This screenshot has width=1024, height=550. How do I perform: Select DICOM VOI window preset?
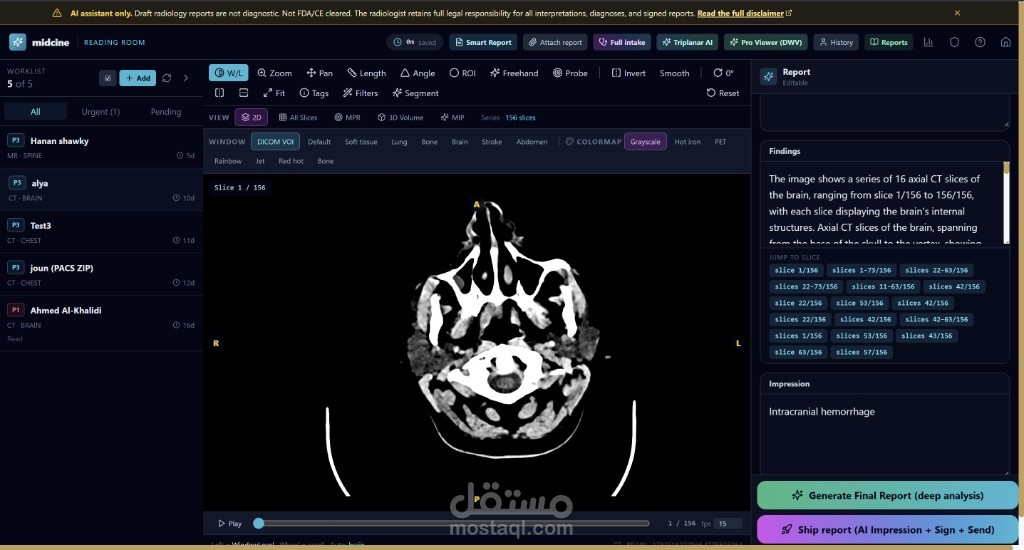(275, 142)
